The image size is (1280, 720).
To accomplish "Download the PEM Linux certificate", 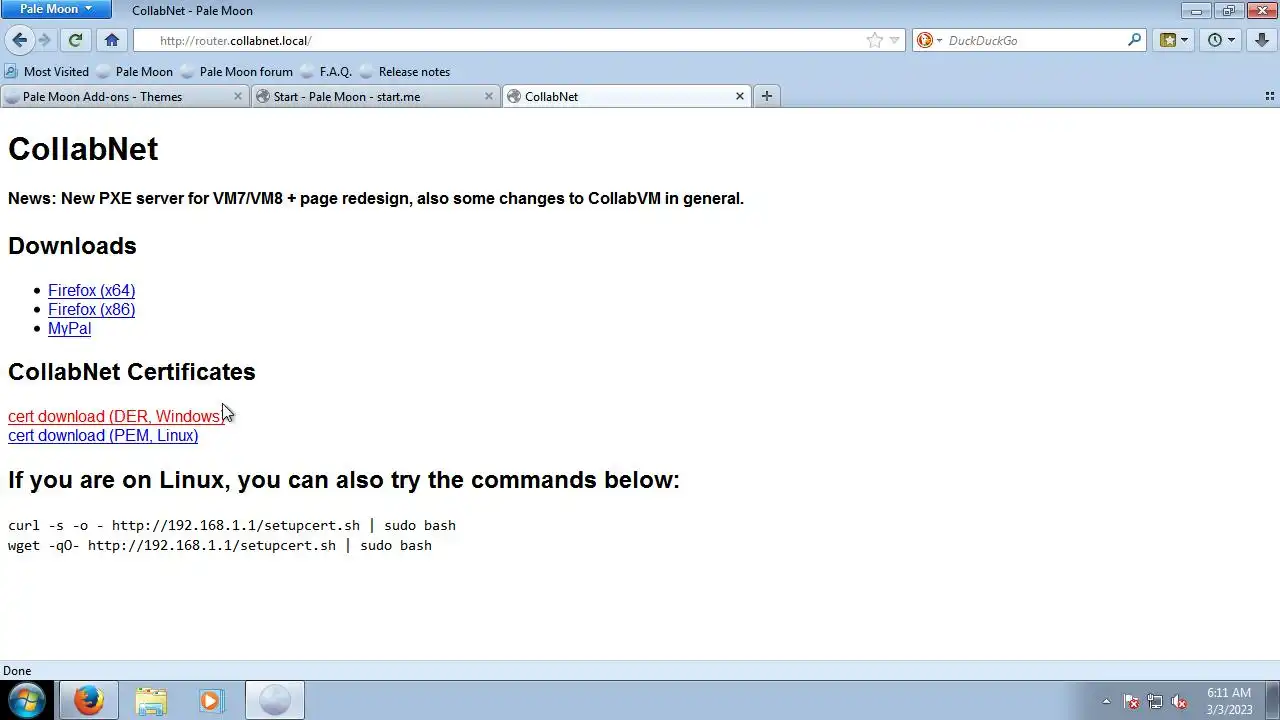I will 103,435.
